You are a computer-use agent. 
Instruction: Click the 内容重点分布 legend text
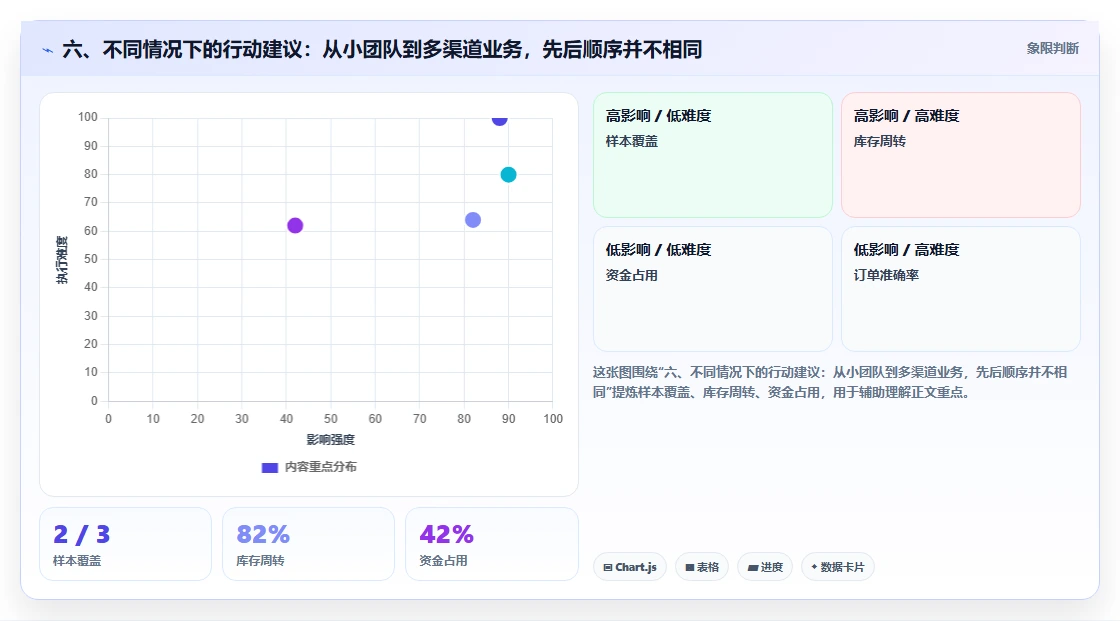coord(321,467)
